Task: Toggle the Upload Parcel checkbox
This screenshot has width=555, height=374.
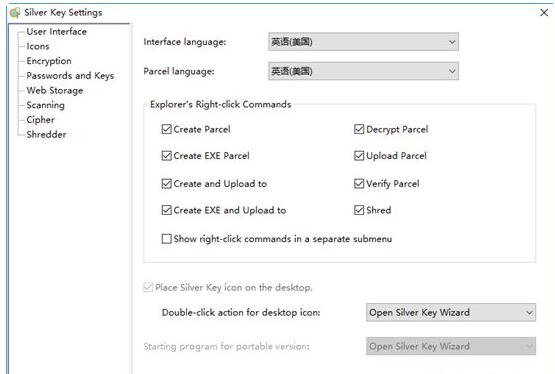Action: 359,156
